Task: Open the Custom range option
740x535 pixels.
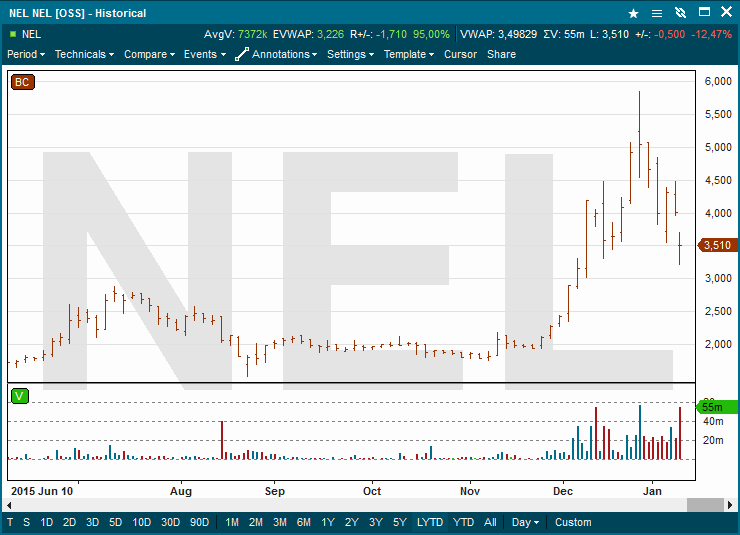Action: tap(573, 522)
